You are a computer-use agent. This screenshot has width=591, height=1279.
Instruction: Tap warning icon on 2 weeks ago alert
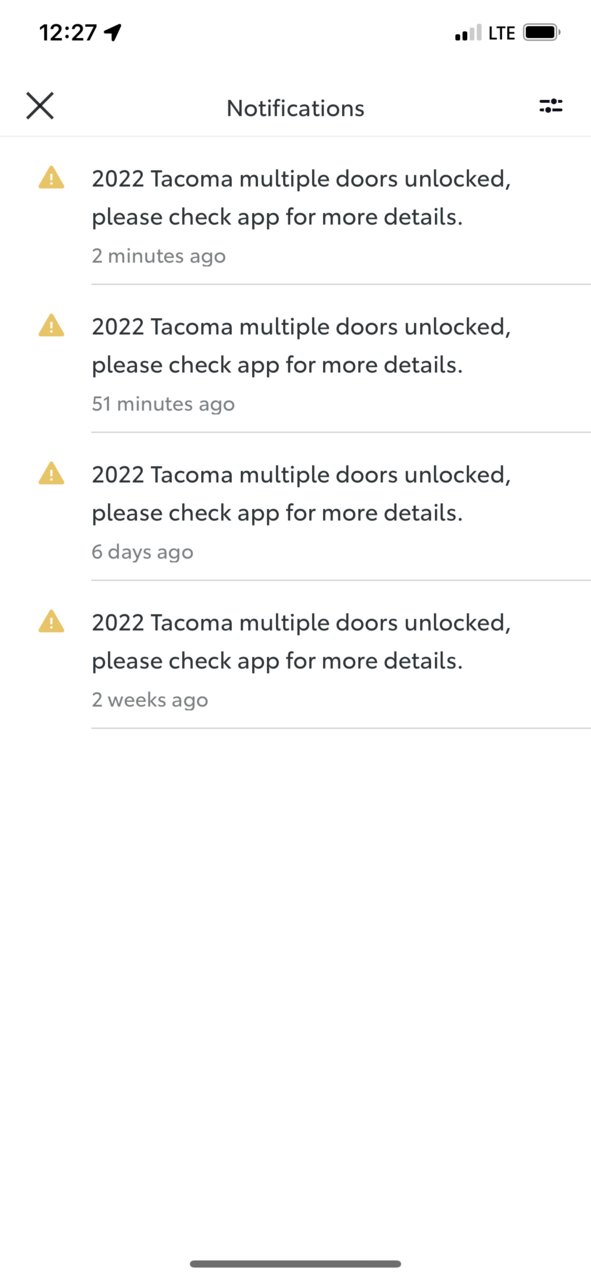pos(51,622)
